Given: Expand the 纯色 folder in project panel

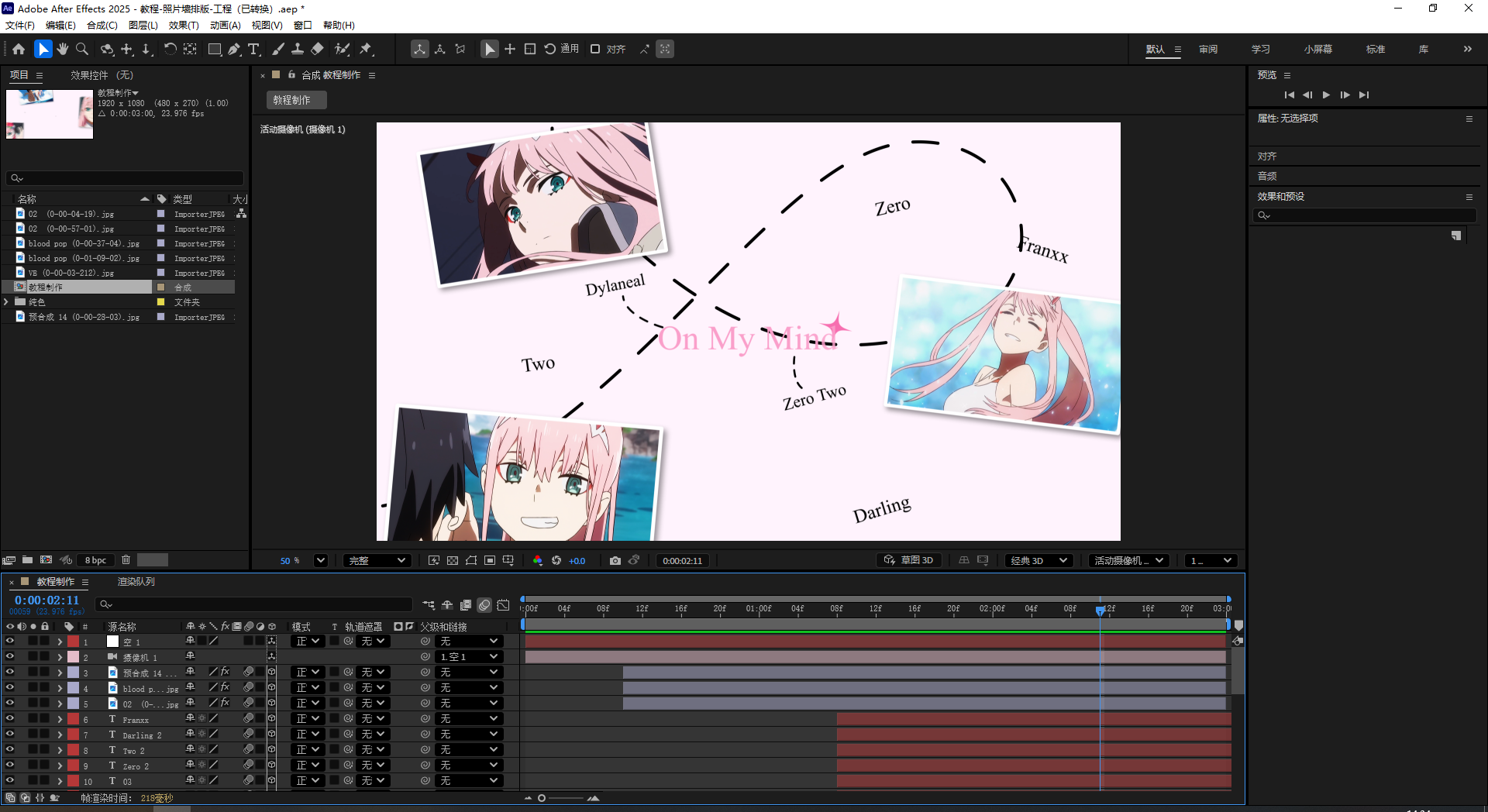Looking at the screenshot, I should click(7, 302).
